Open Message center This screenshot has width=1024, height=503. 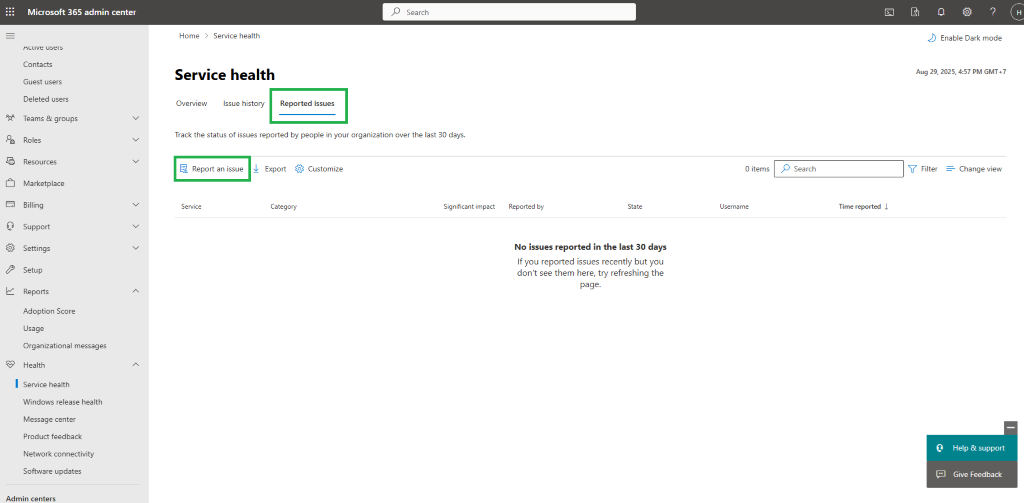tap(50, 419)
